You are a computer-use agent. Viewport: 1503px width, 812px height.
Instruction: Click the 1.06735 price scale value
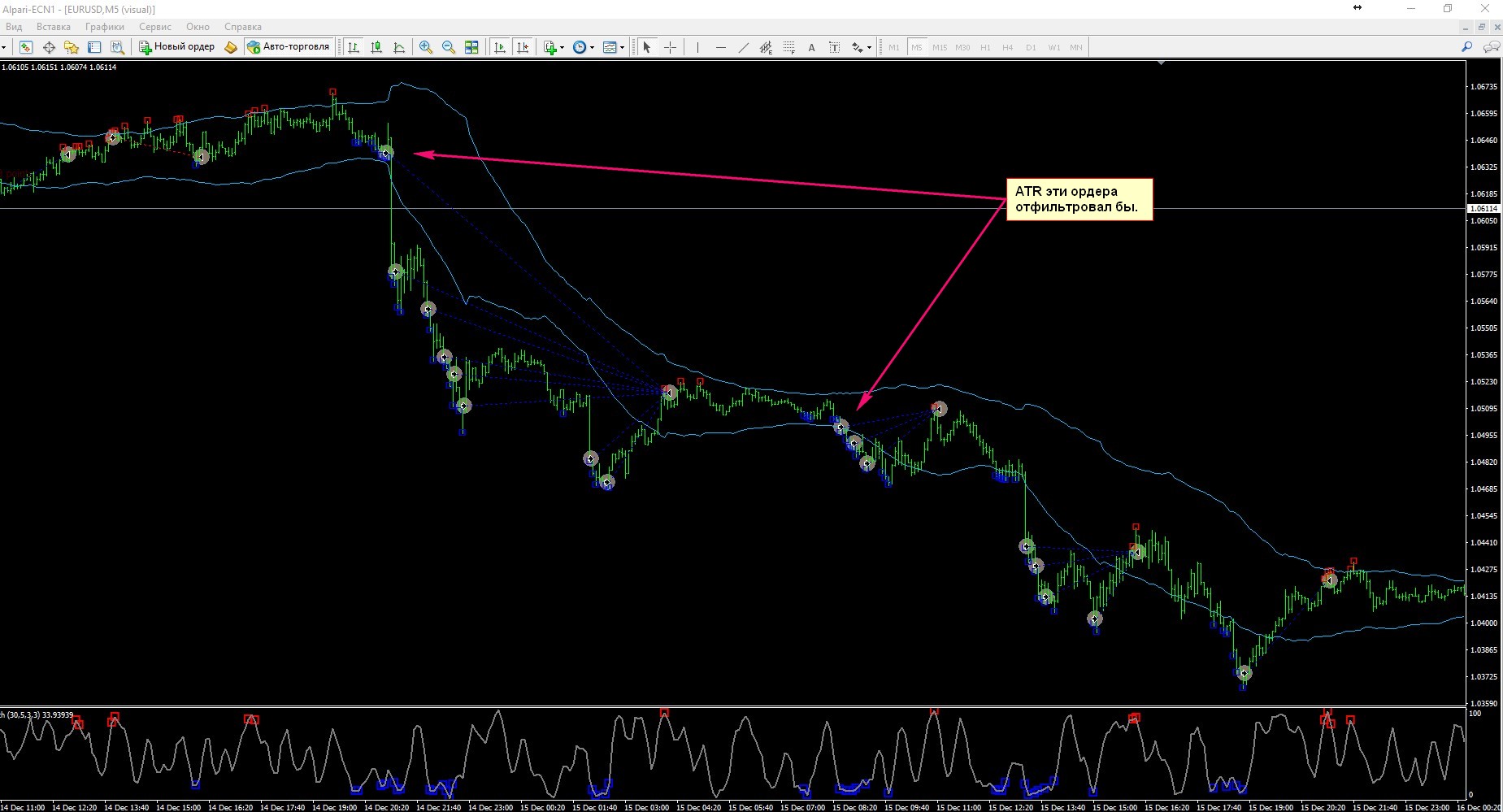[1484, 86]
